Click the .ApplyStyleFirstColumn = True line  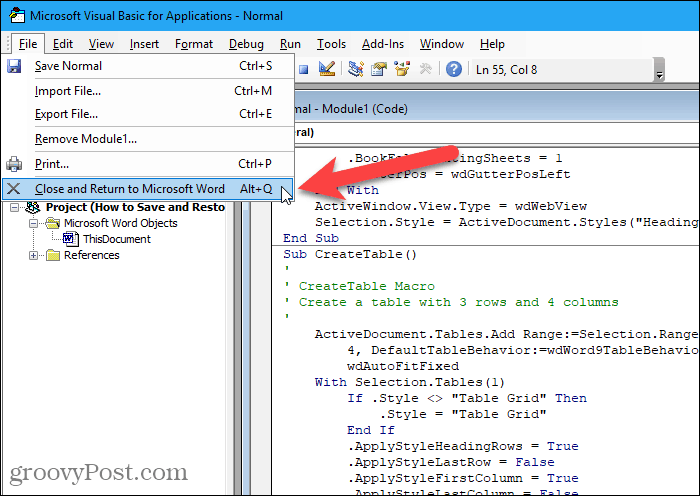[462, 479]
